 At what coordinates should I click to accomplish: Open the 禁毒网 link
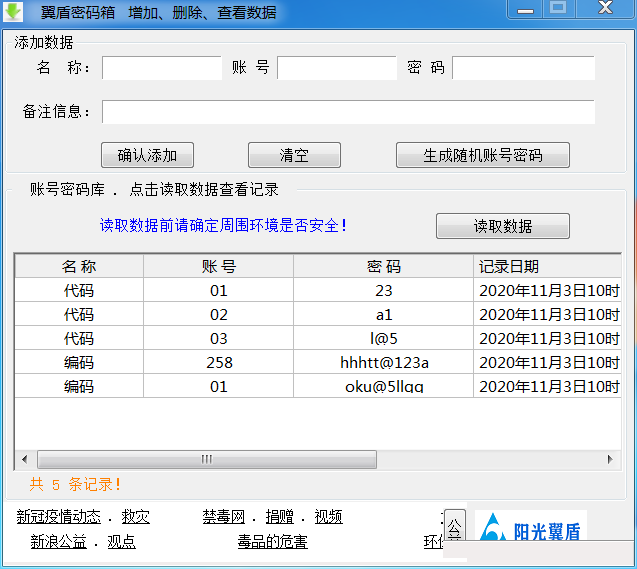223,517
